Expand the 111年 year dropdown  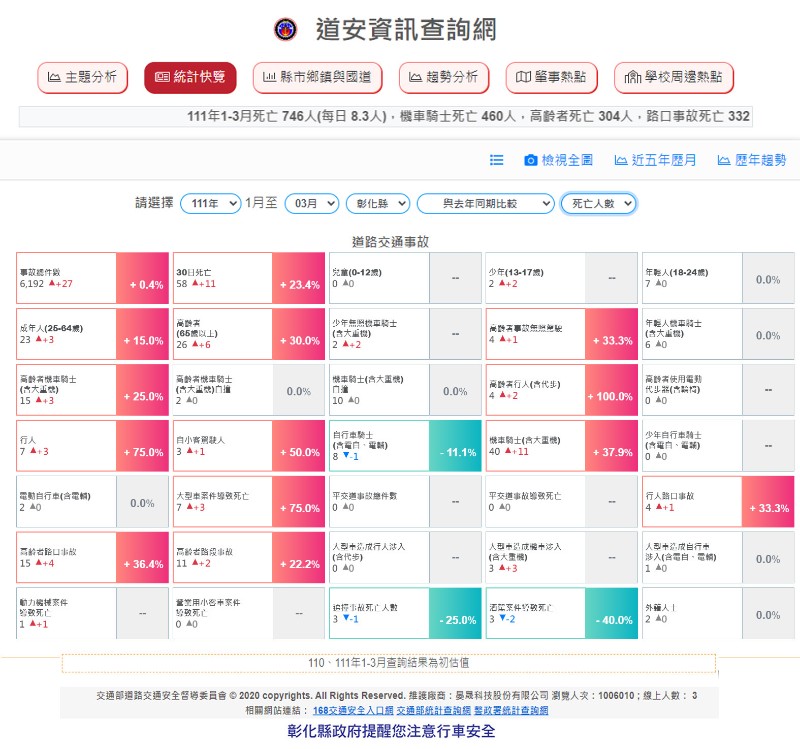click(211, 204)
